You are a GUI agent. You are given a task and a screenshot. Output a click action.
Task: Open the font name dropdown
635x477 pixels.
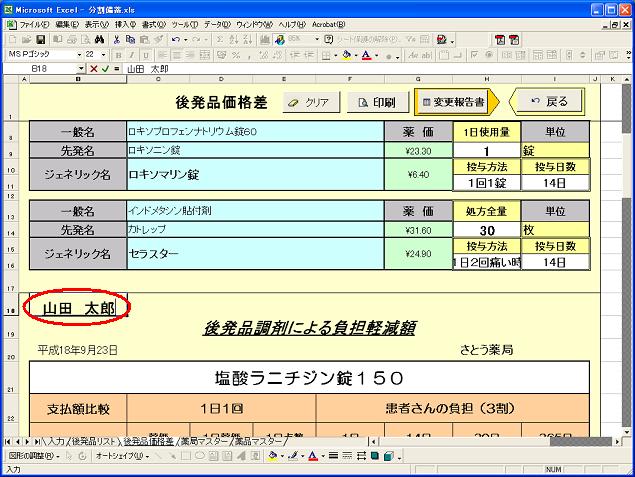(x=76, y=54)
